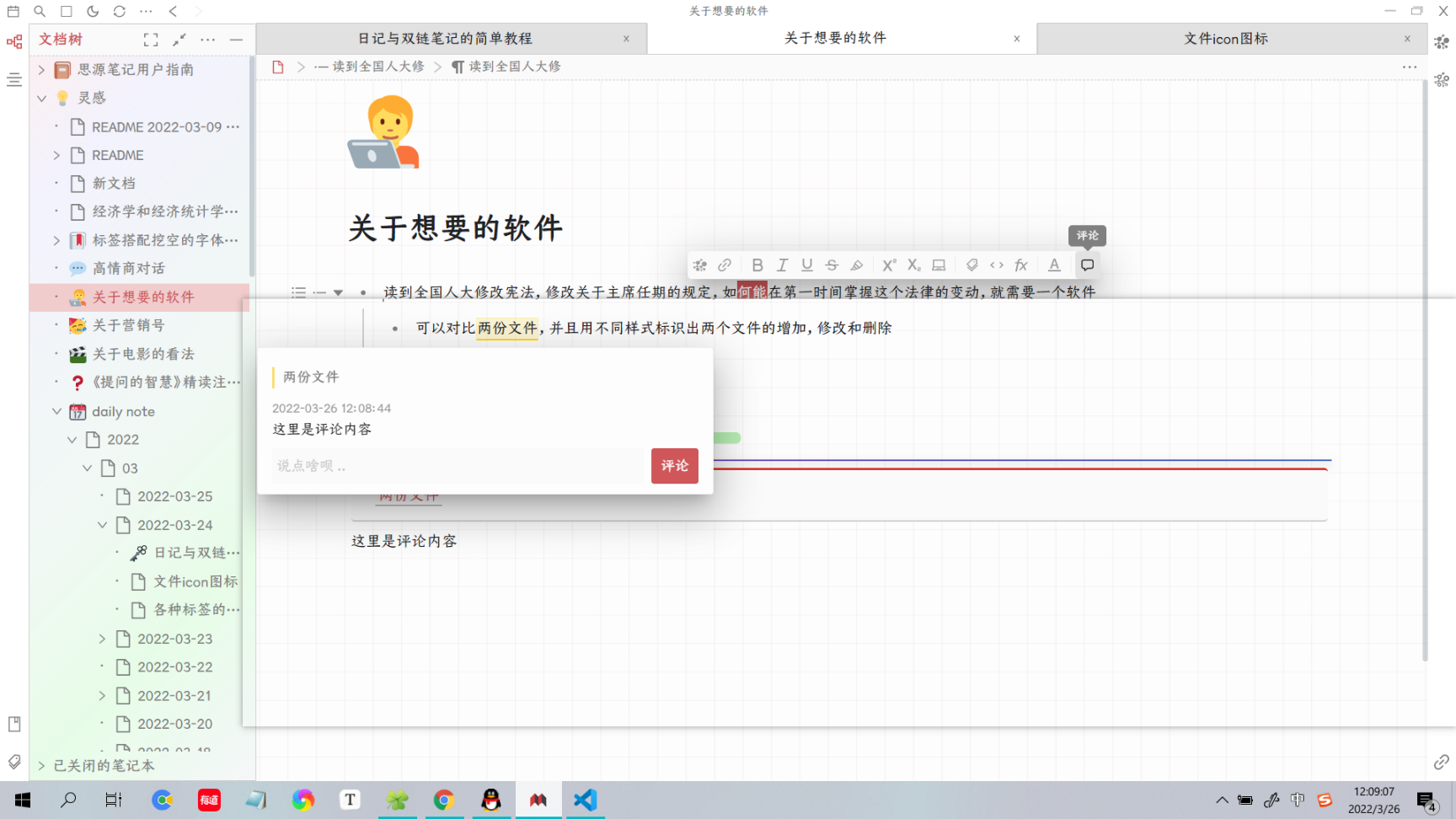Collapse the 03 month folder

point(87,468)
